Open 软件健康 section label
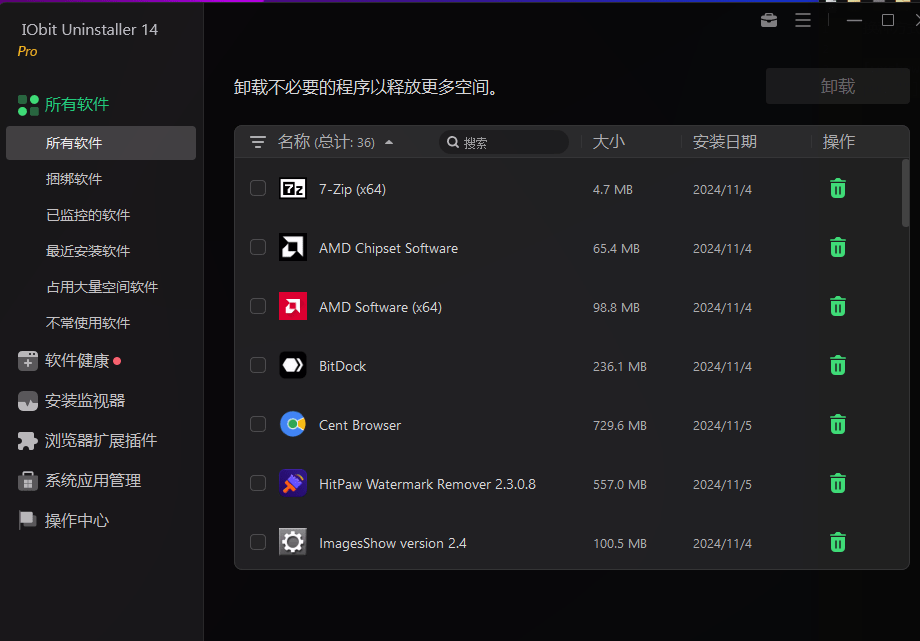The width and height of the screenshot is (920, 641). click(77, 360)
